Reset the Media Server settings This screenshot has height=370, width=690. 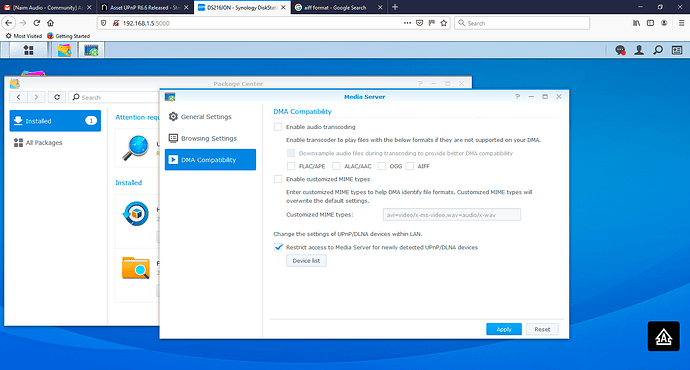coord(542,329)
